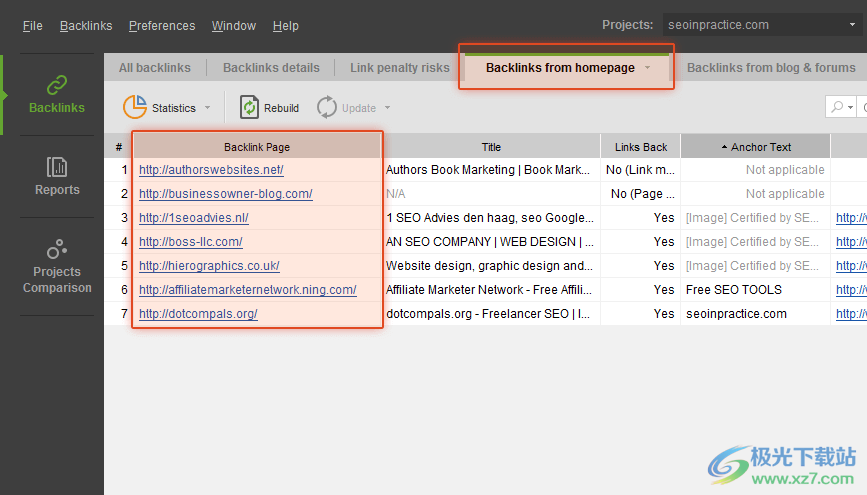867x495 pixels.
Task: Select title cell 'Affiliate Marketer Network - Free Affili...'
Action: (x=491, y=290)
